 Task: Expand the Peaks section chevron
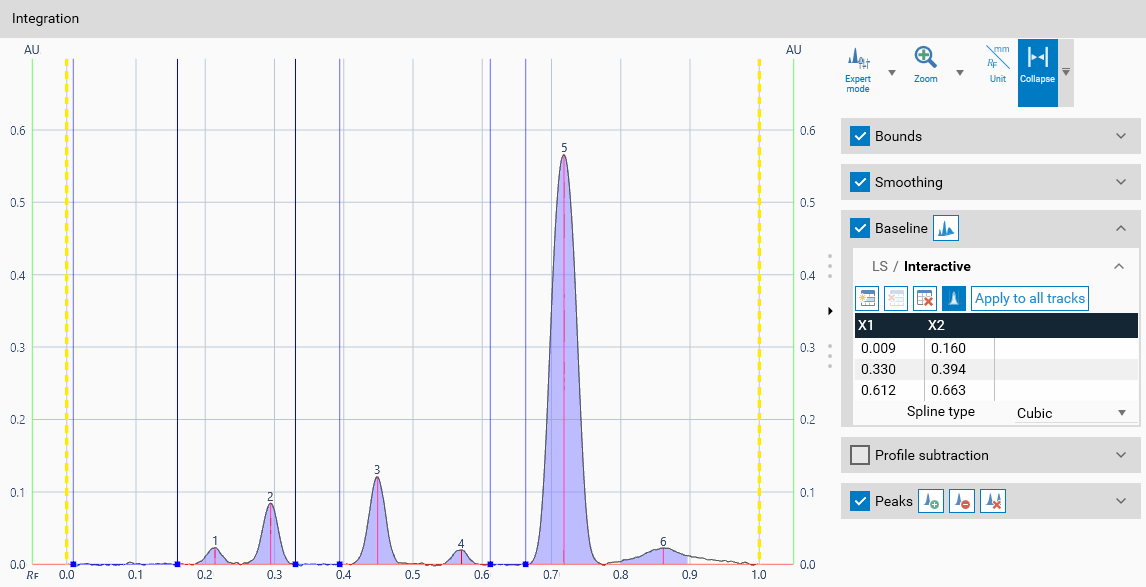[x=1121, y=501]
